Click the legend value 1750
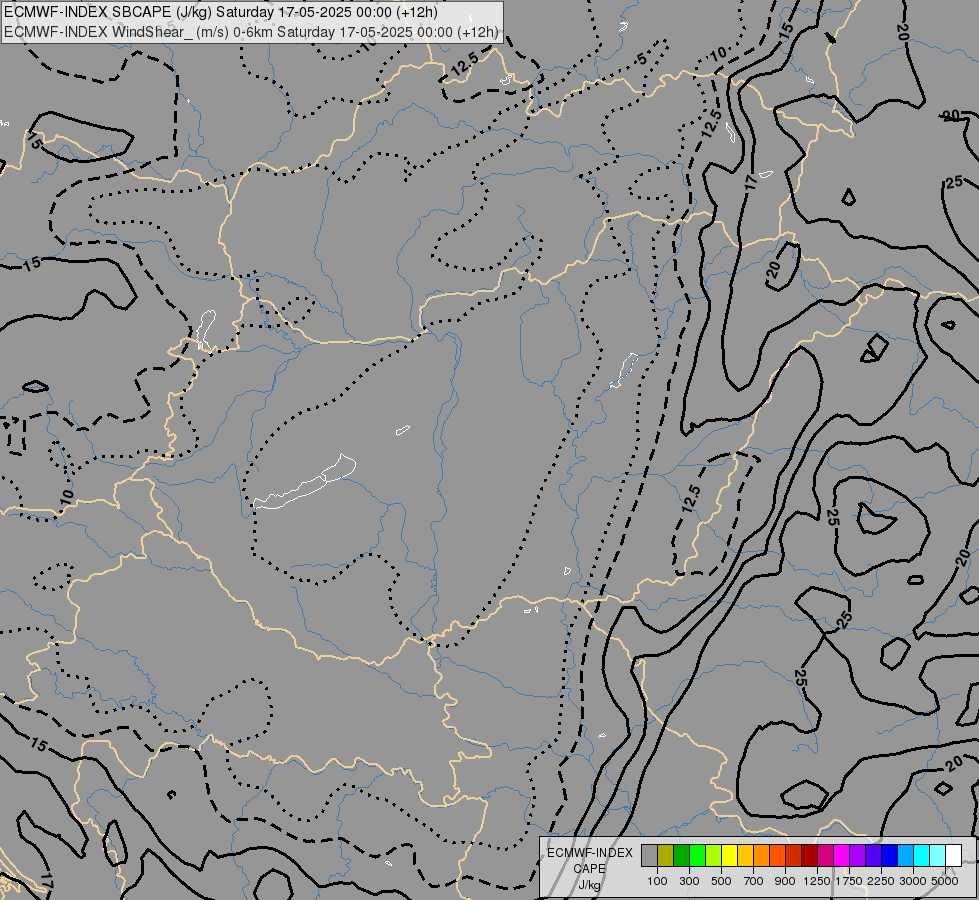The image size is (979, 900). [x=849, y=881]
